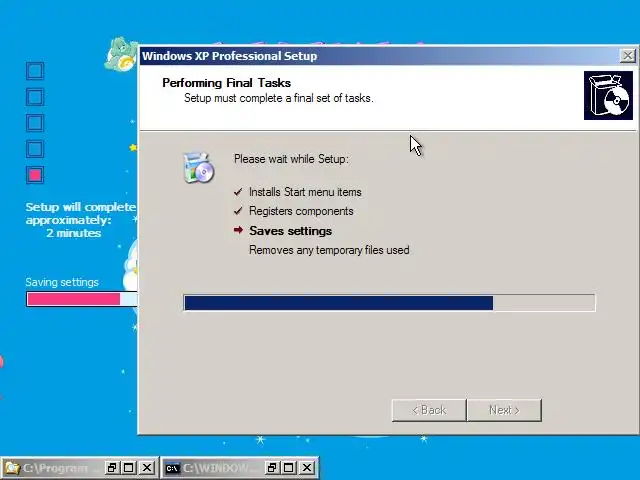
Task: Click the active pink setup stage indicator
Action: tap(35, 175)
